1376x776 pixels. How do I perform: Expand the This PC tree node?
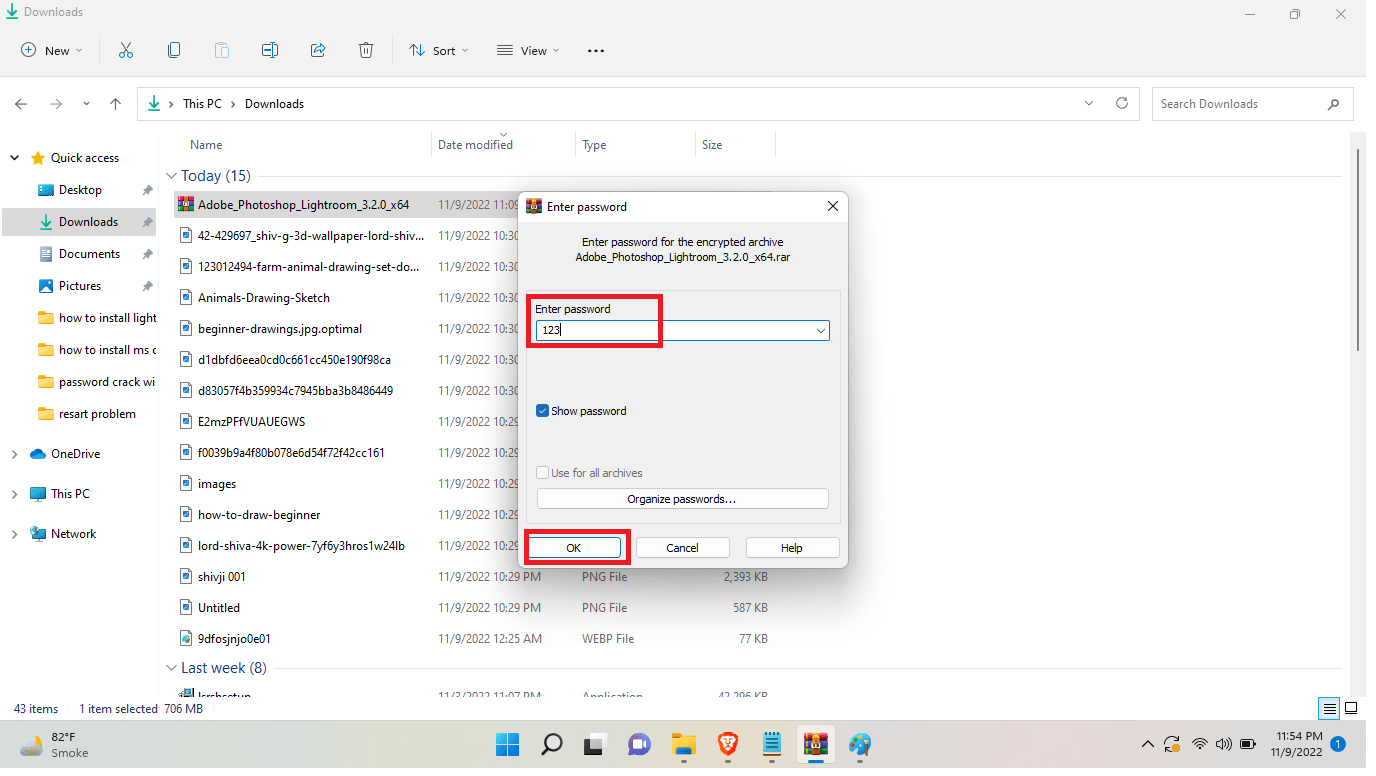coord(14,494)
